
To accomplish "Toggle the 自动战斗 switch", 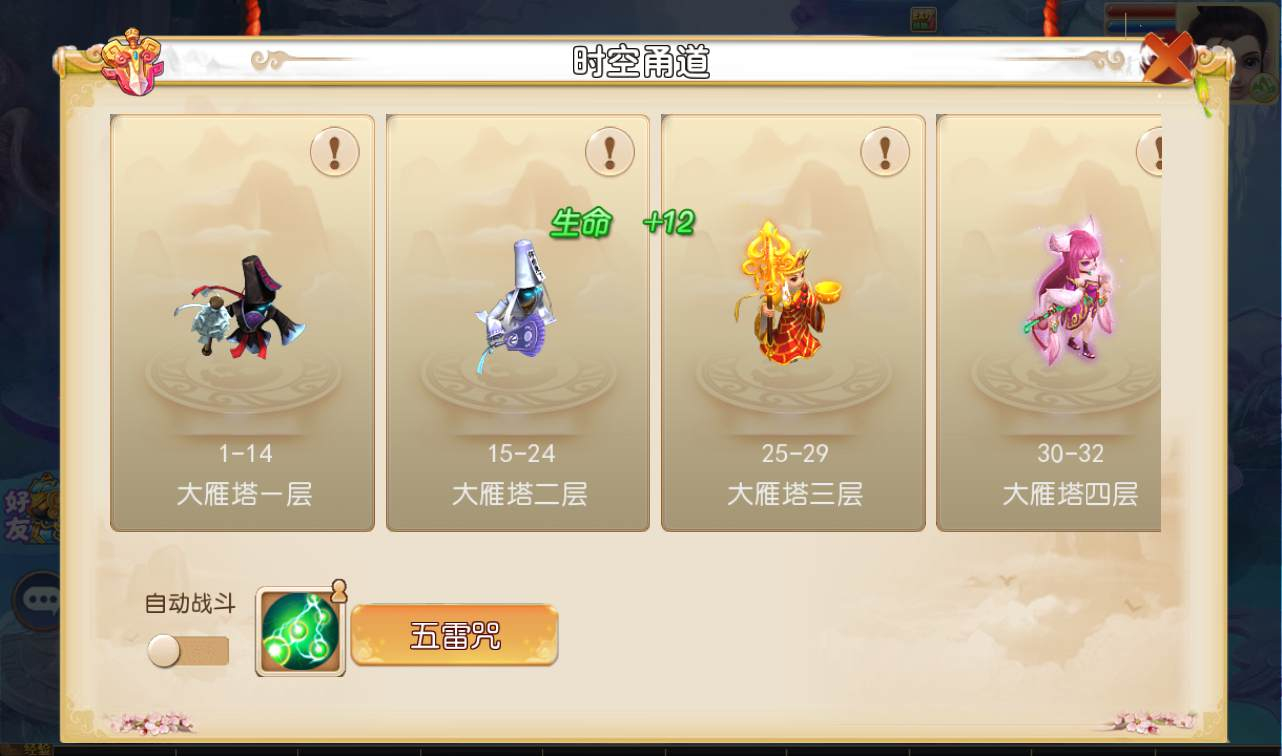I will pyautogui.click(x=188, y=652).
